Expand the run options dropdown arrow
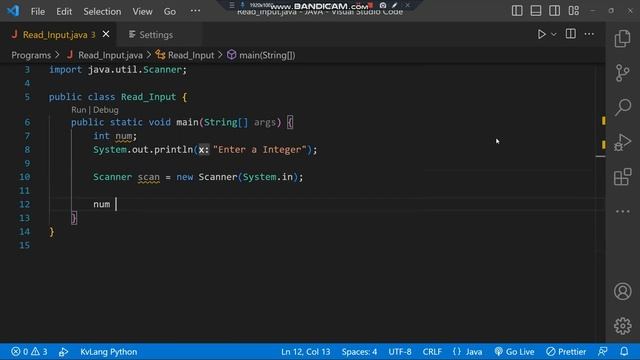Screen dimensions: 640x360 (554, 35)
